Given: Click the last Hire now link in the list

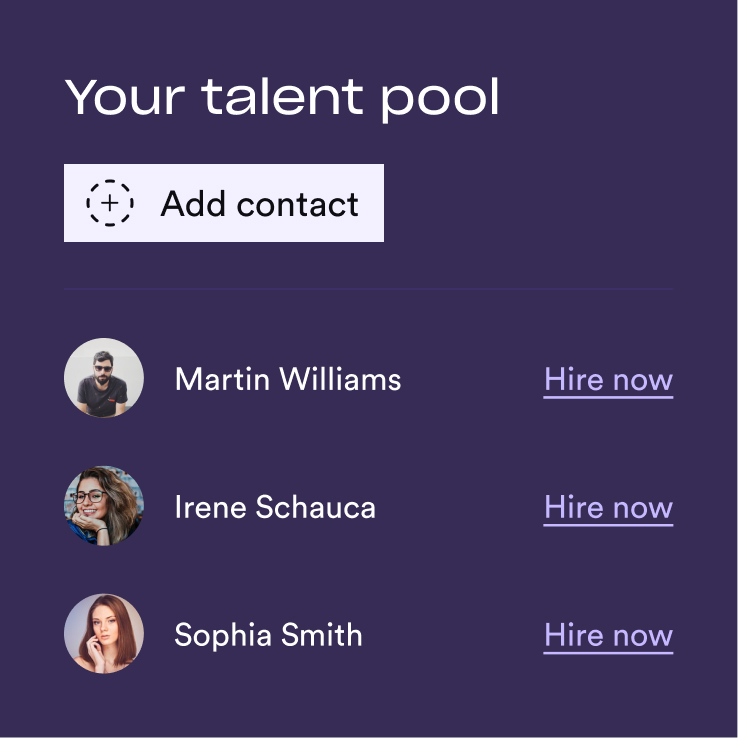Looking at the screenshot, I should (608, 636).
